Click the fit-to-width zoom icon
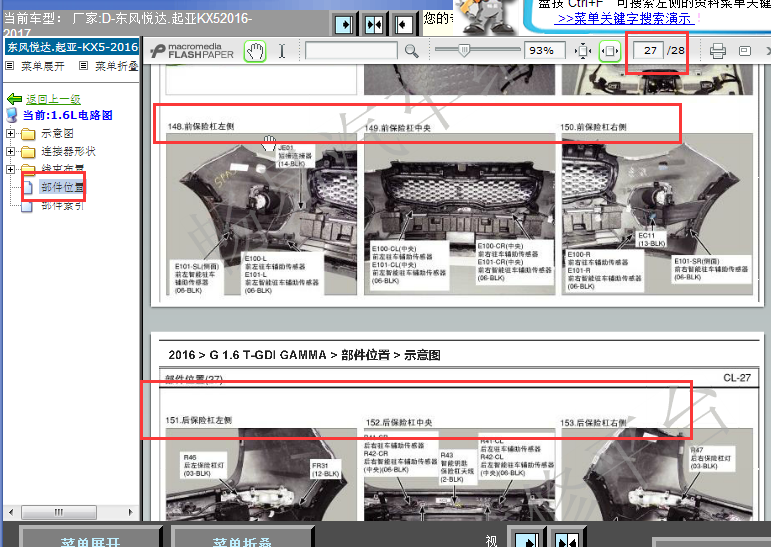 pos(609,51)
